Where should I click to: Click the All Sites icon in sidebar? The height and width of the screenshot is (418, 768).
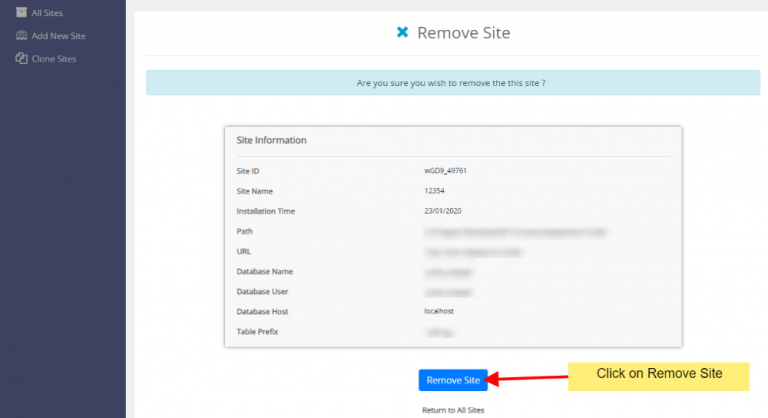[21, 12]
